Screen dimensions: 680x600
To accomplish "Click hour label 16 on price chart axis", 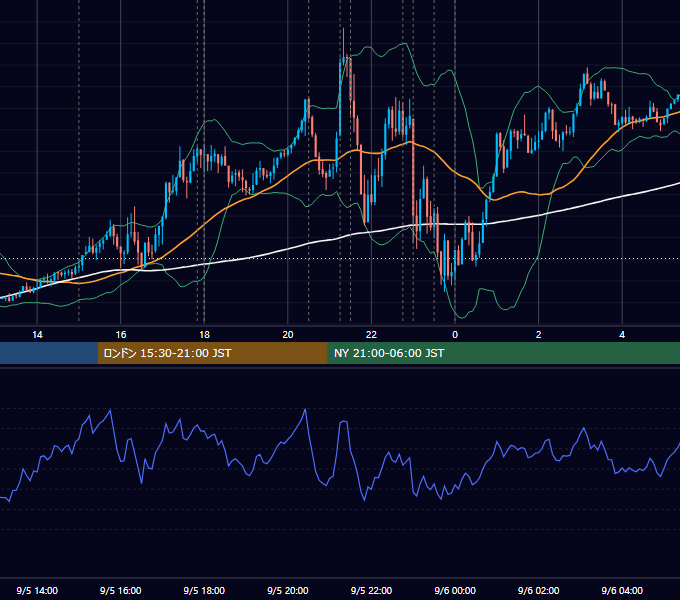I will pos(121,335).
